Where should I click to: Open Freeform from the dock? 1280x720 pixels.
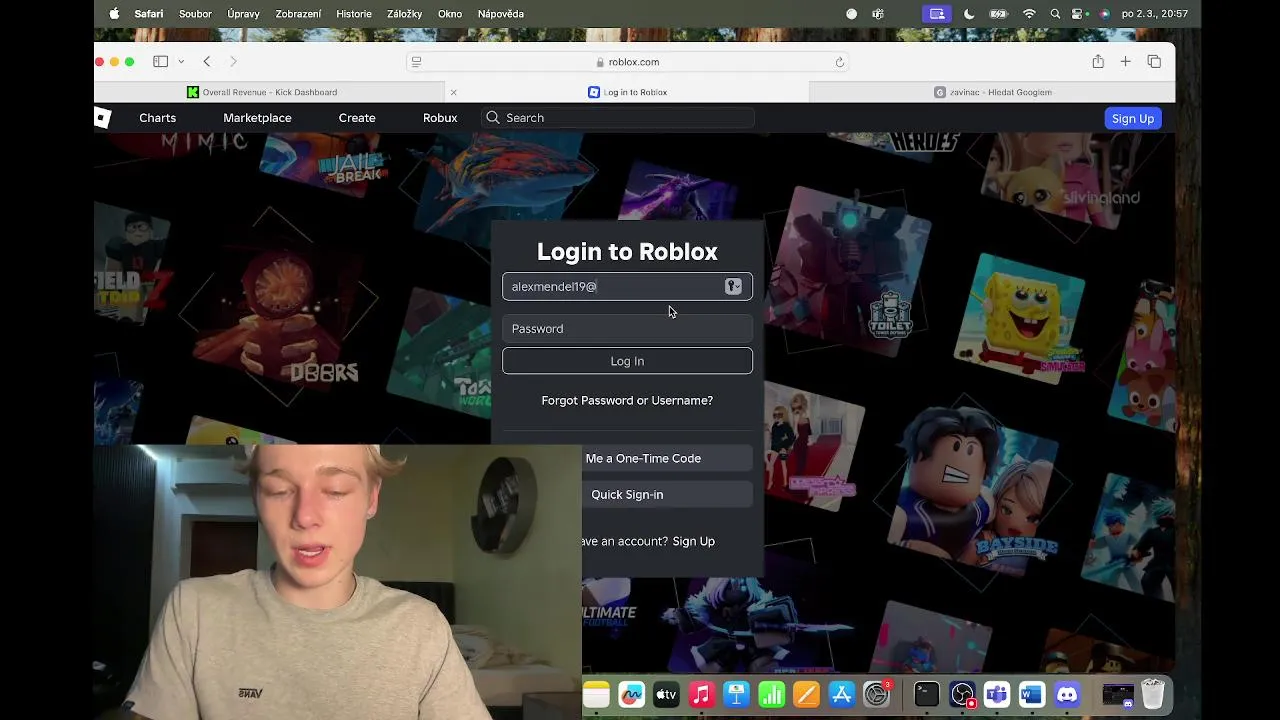(631, 694)
